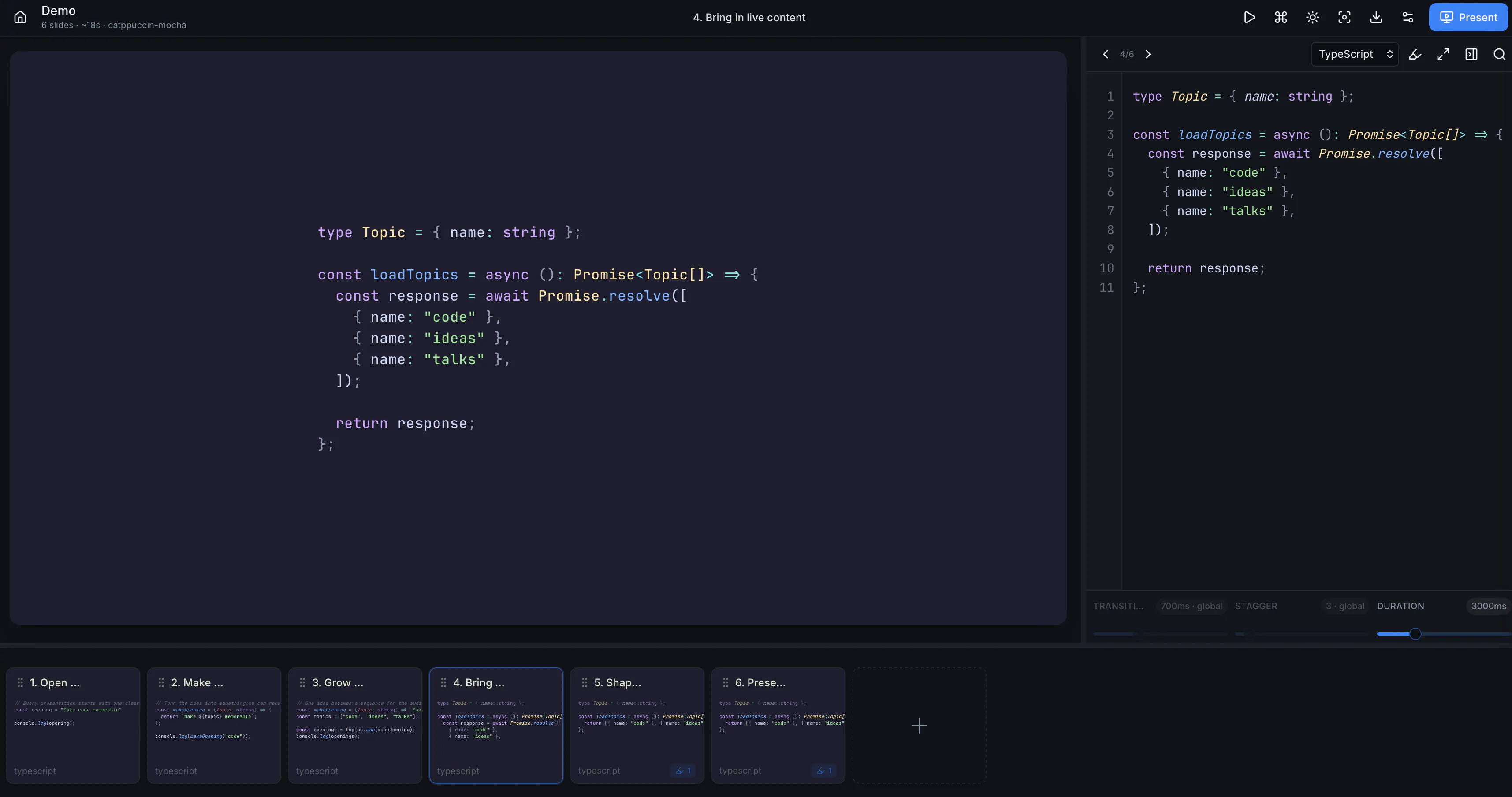Click the 3000ms duration value

pos(1489,606)
